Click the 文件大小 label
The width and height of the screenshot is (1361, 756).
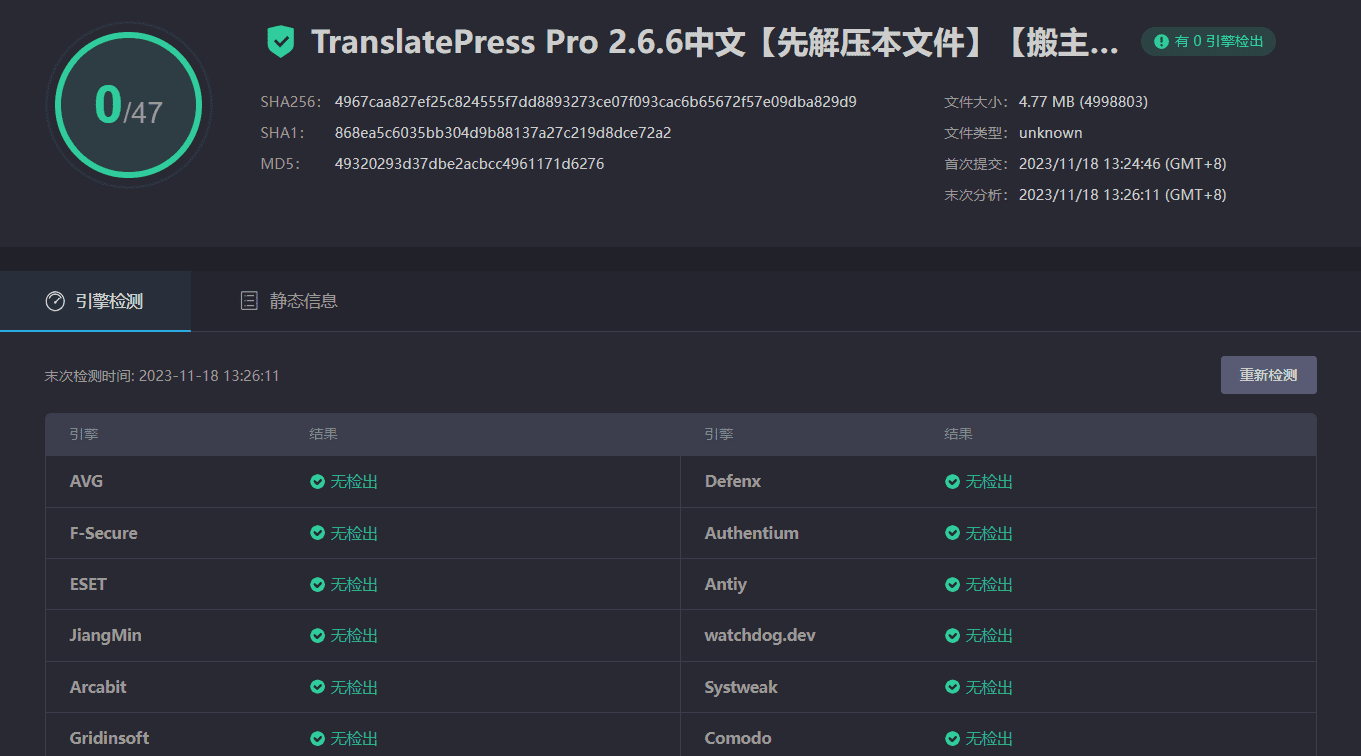click(x=977, y=102)
